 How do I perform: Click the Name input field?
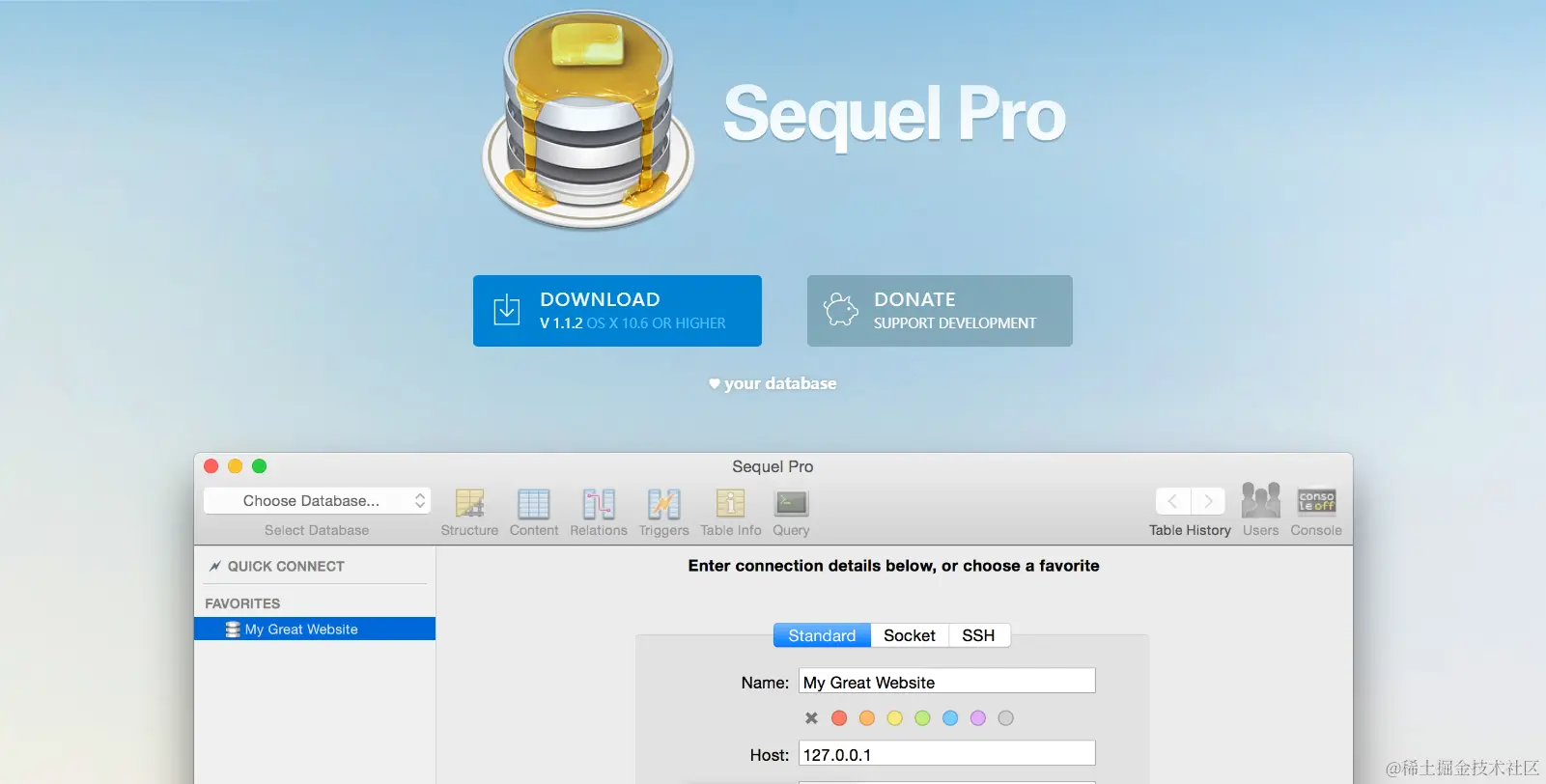(947, 681)
